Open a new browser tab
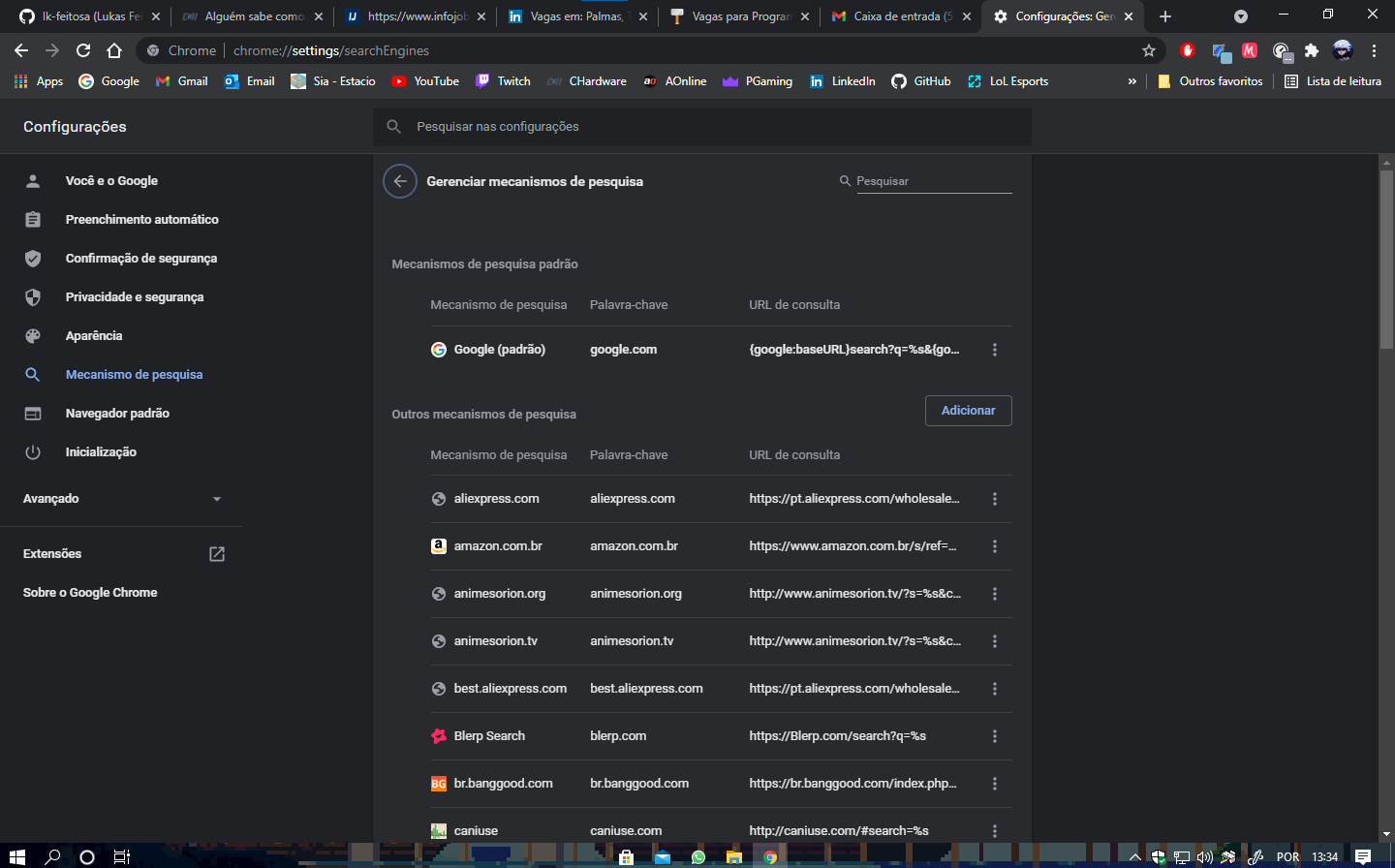1395x868 pixels. (1165, 16)
